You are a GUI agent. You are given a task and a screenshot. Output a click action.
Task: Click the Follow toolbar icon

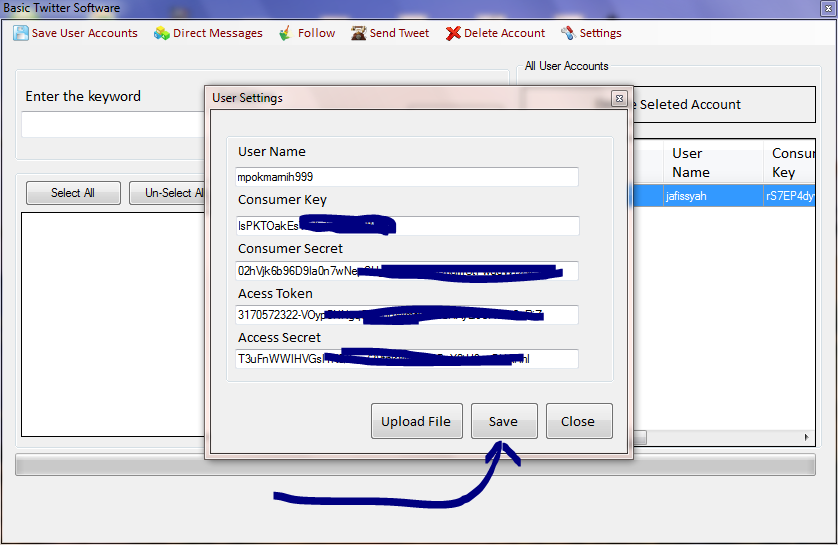click(285, 33)
